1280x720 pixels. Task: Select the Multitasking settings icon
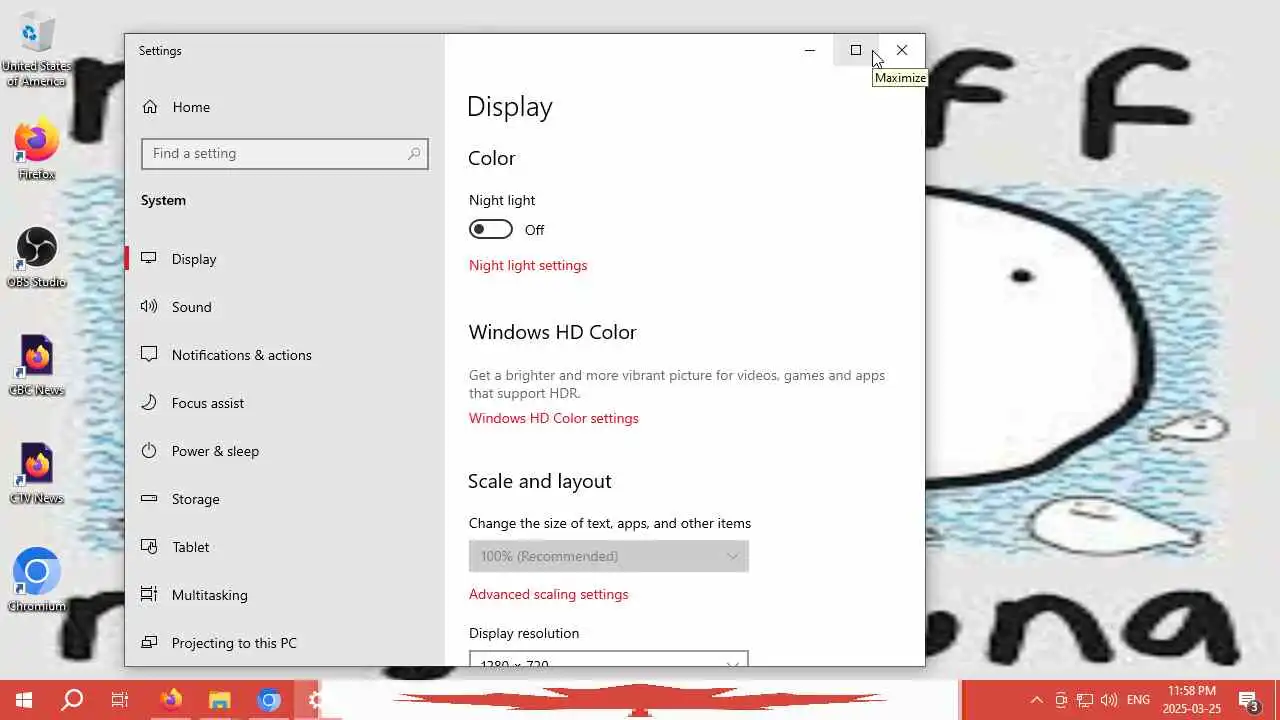[x=149, y=594]
